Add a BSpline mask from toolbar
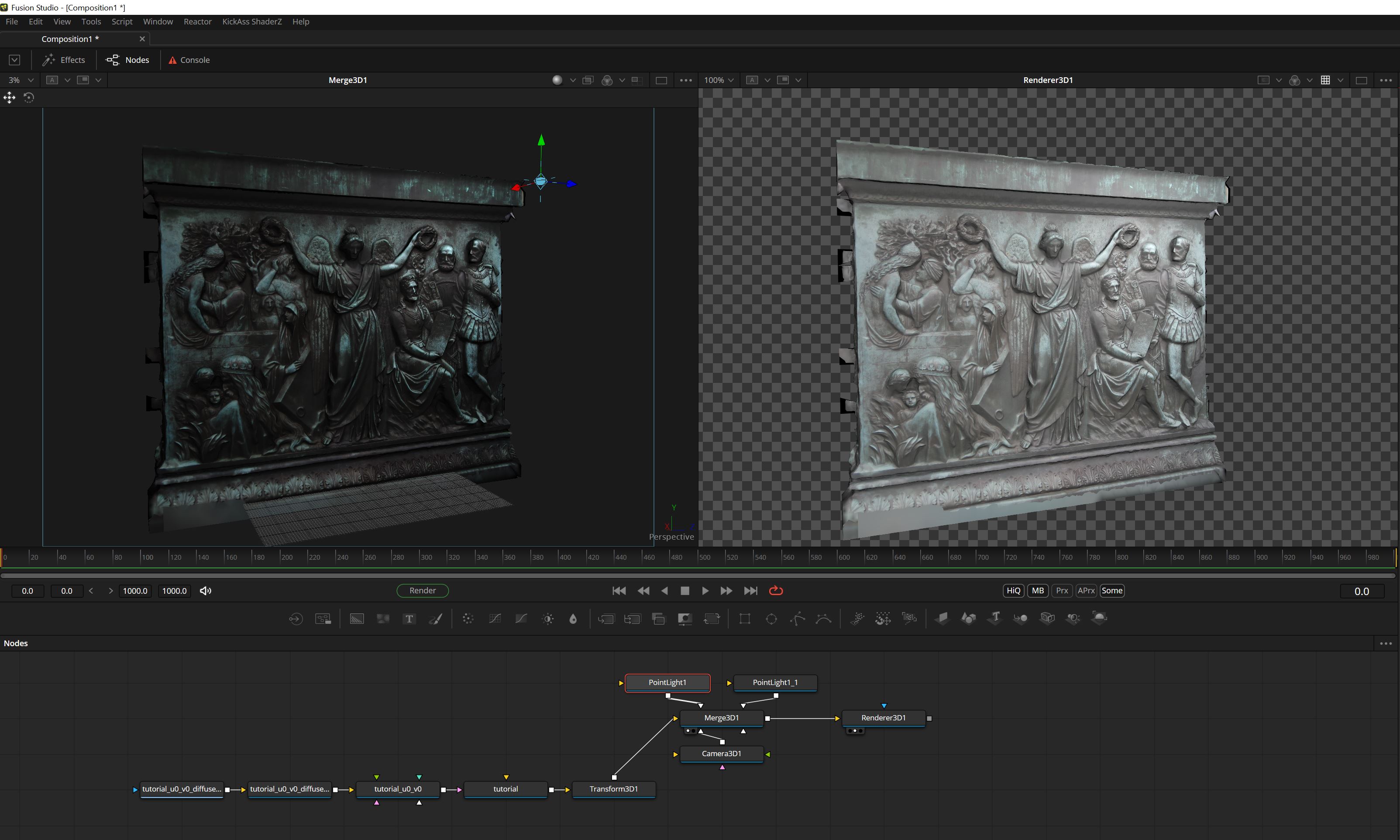1400x840 pixels. click(824, 619)
